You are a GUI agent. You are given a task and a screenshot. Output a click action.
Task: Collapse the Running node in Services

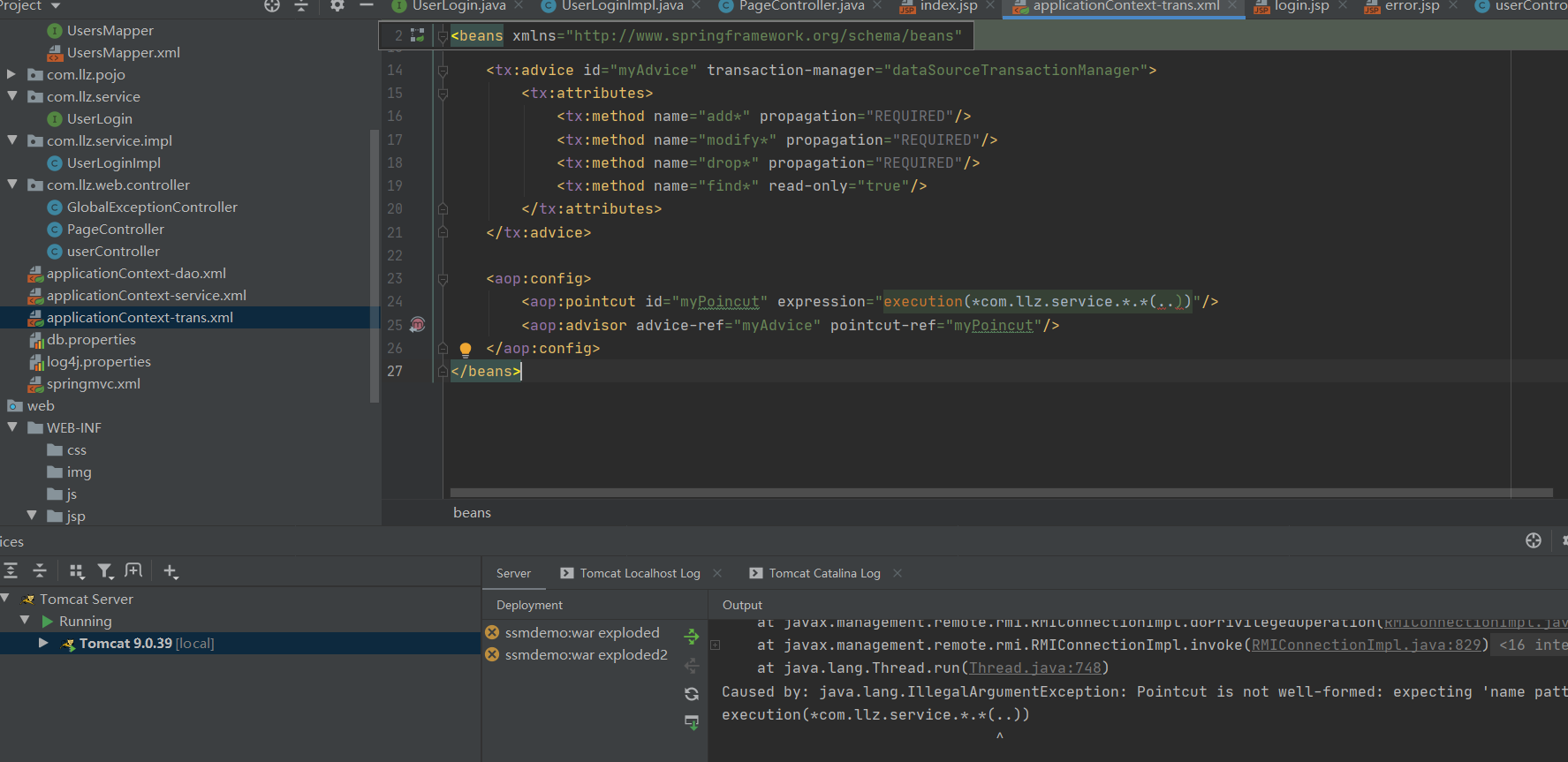click(25, 621)
